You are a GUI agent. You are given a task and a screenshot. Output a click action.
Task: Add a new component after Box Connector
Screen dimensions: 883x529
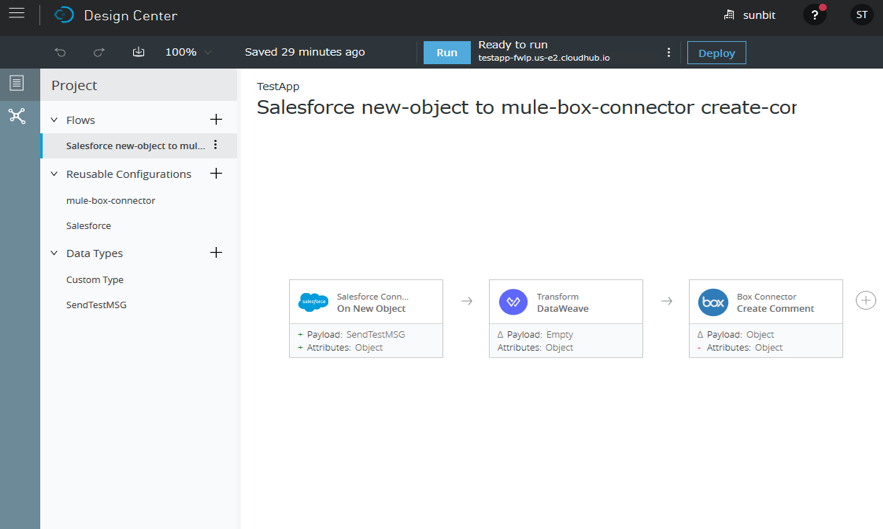point(866,300)
